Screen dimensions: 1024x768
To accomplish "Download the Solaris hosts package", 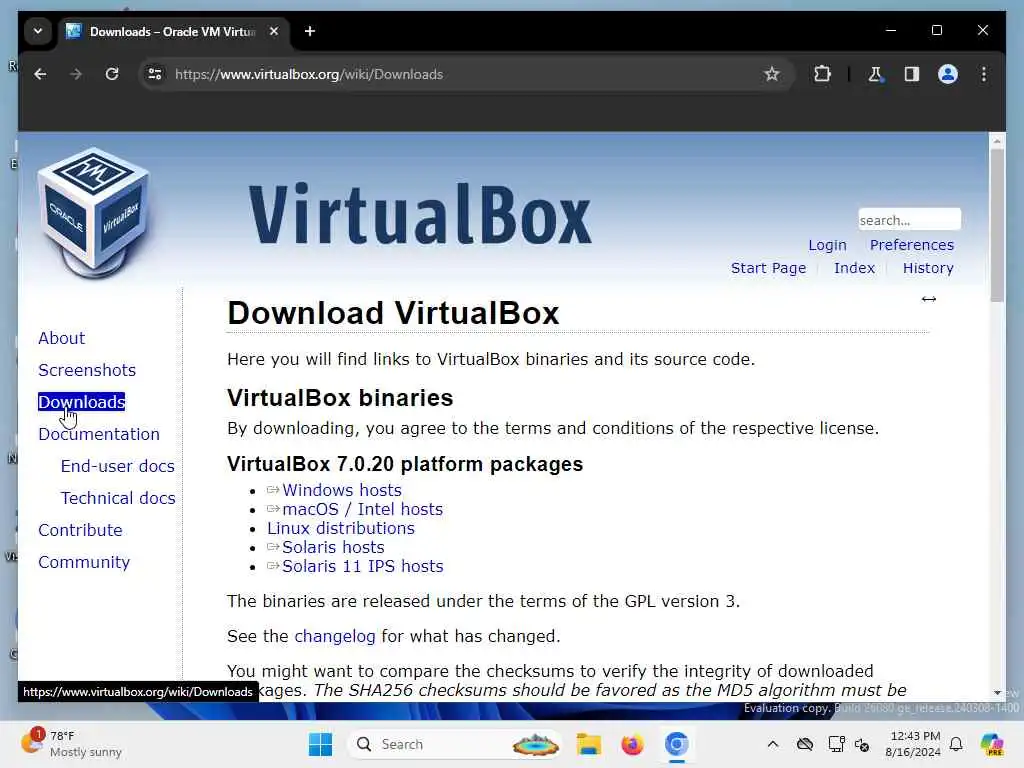I will pyautogui.click(x=333, y=547).
